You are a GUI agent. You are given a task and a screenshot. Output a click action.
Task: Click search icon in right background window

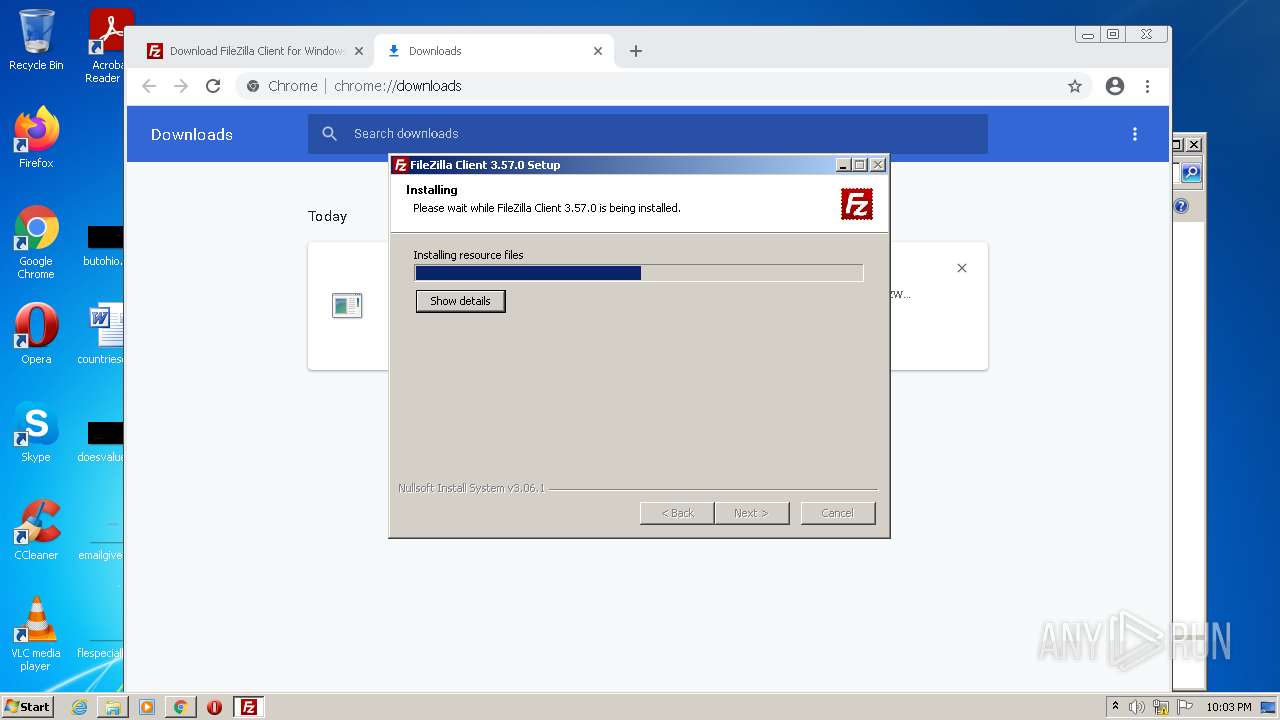[1191, 173]
